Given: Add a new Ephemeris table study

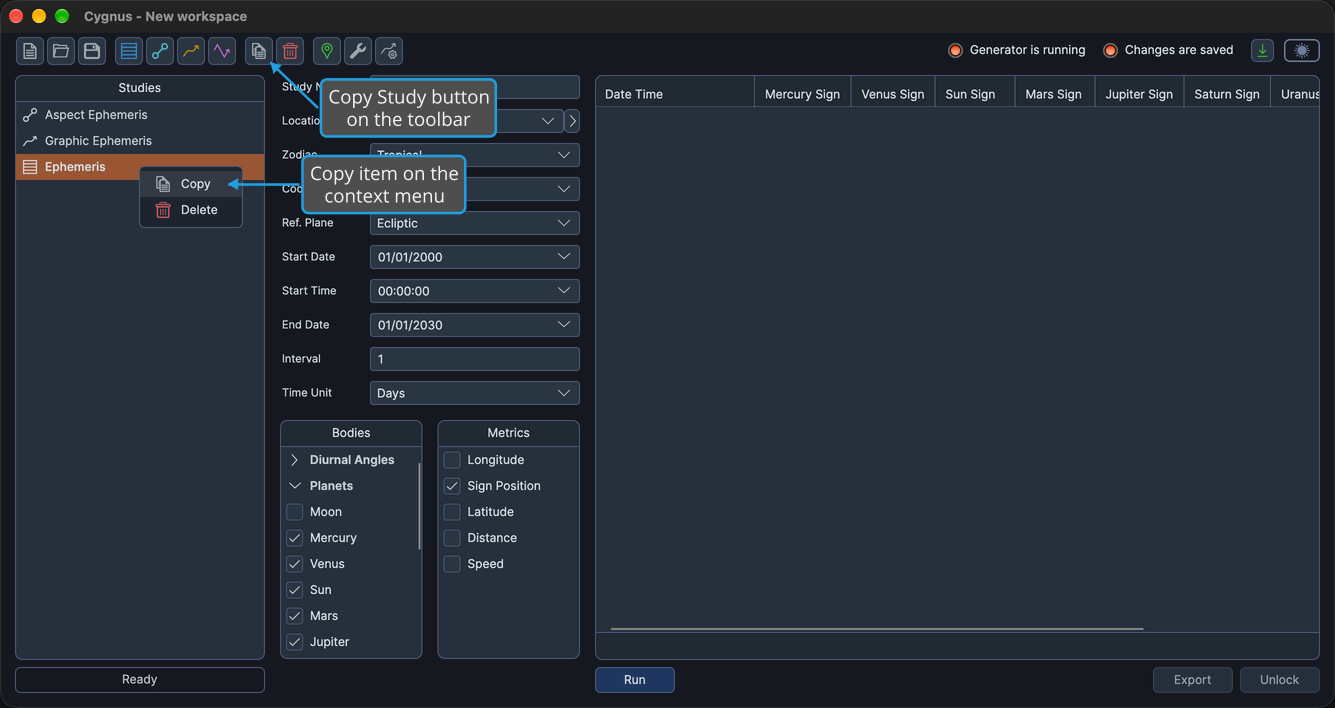Looking at the screenshot, I should click(129, 51).
